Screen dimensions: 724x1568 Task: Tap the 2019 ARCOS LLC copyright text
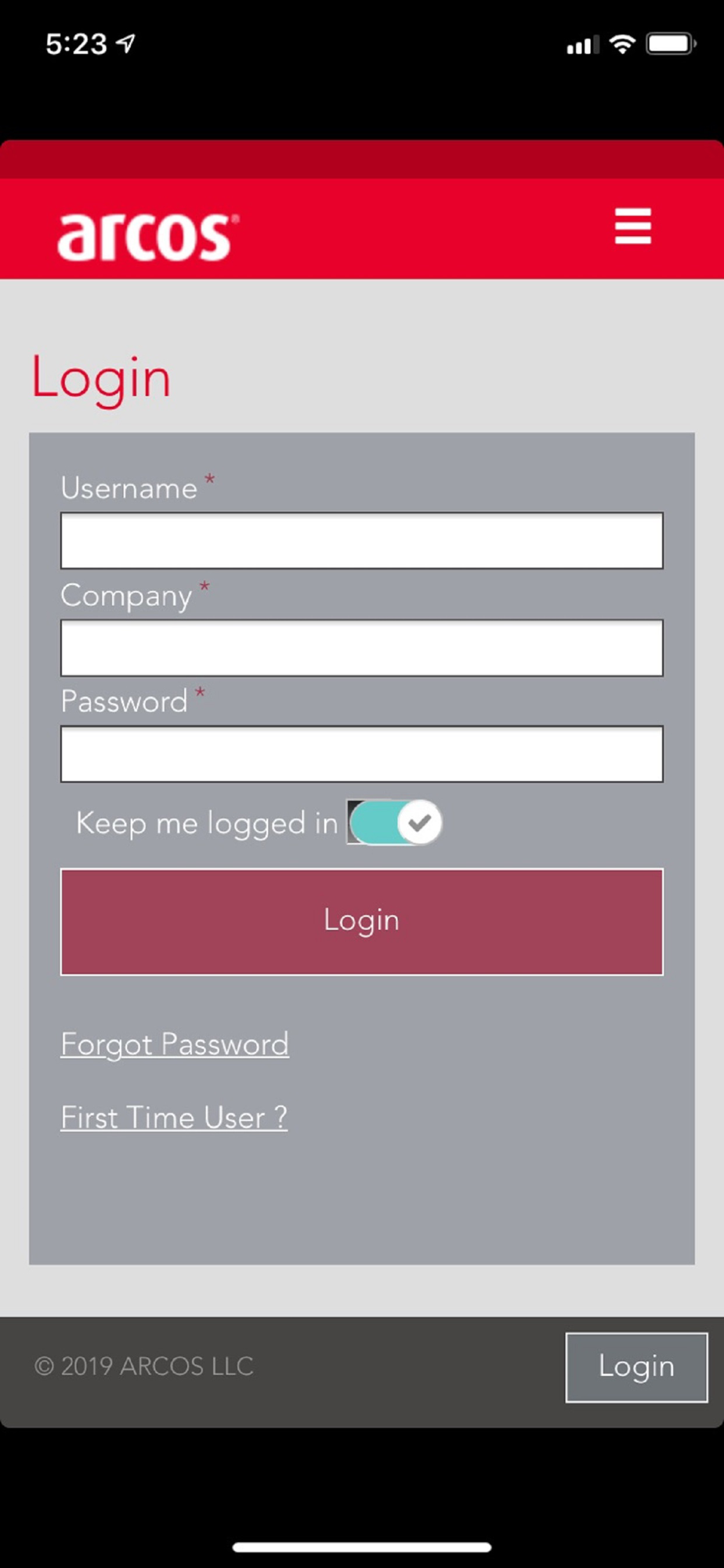pos(144,1366)
